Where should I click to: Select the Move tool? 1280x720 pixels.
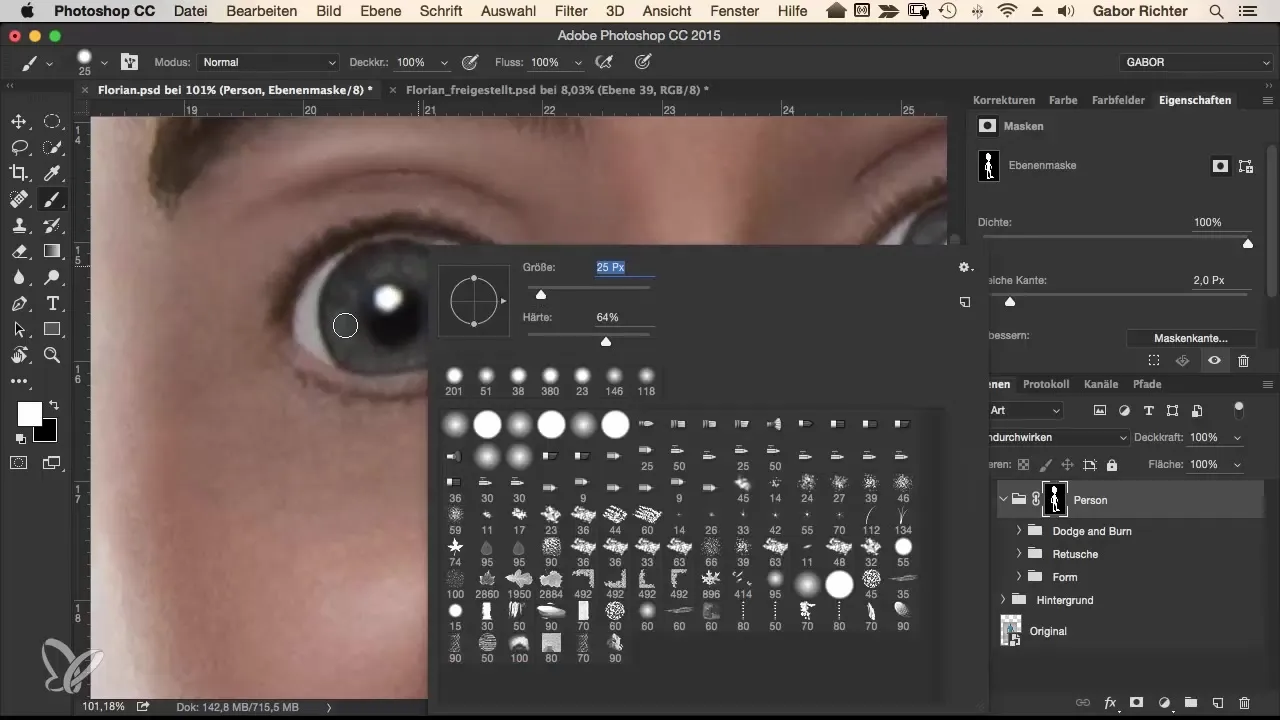[x=19, y=122]
